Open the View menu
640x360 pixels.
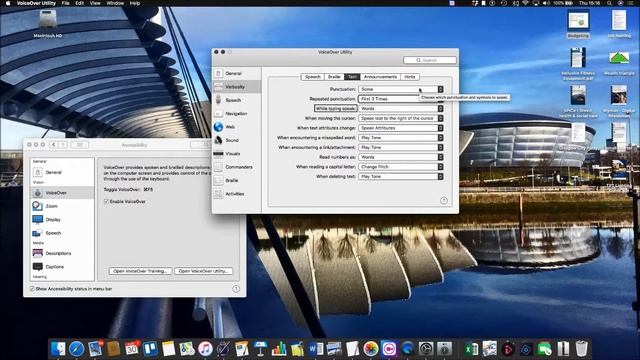[95, 3]
